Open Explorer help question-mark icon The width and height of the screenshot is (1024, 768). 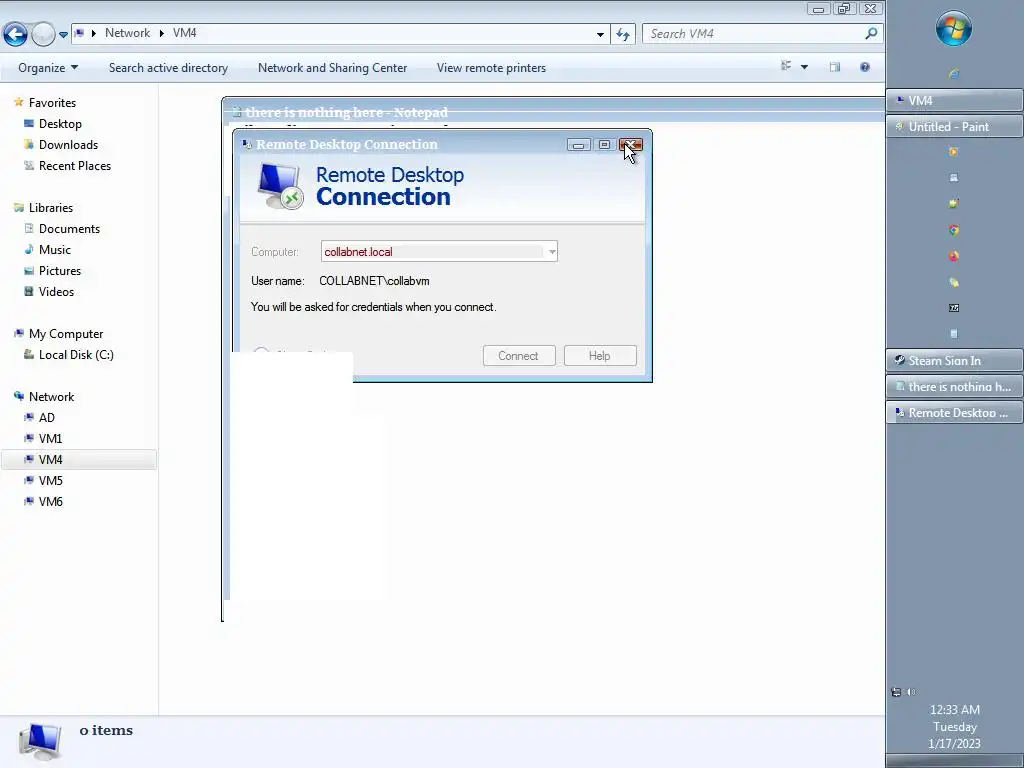(x=865, y=67)
